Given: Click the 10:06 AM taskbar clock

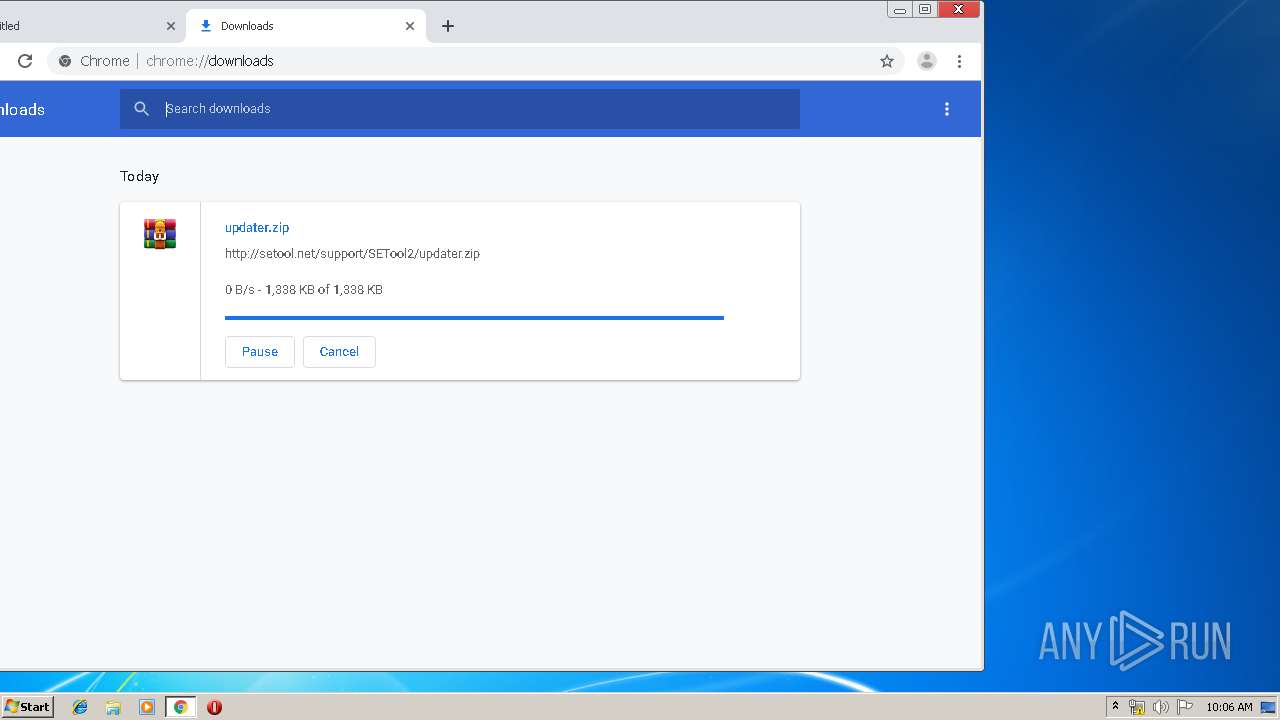Looking at the screenshot, I should point(1229,707).
